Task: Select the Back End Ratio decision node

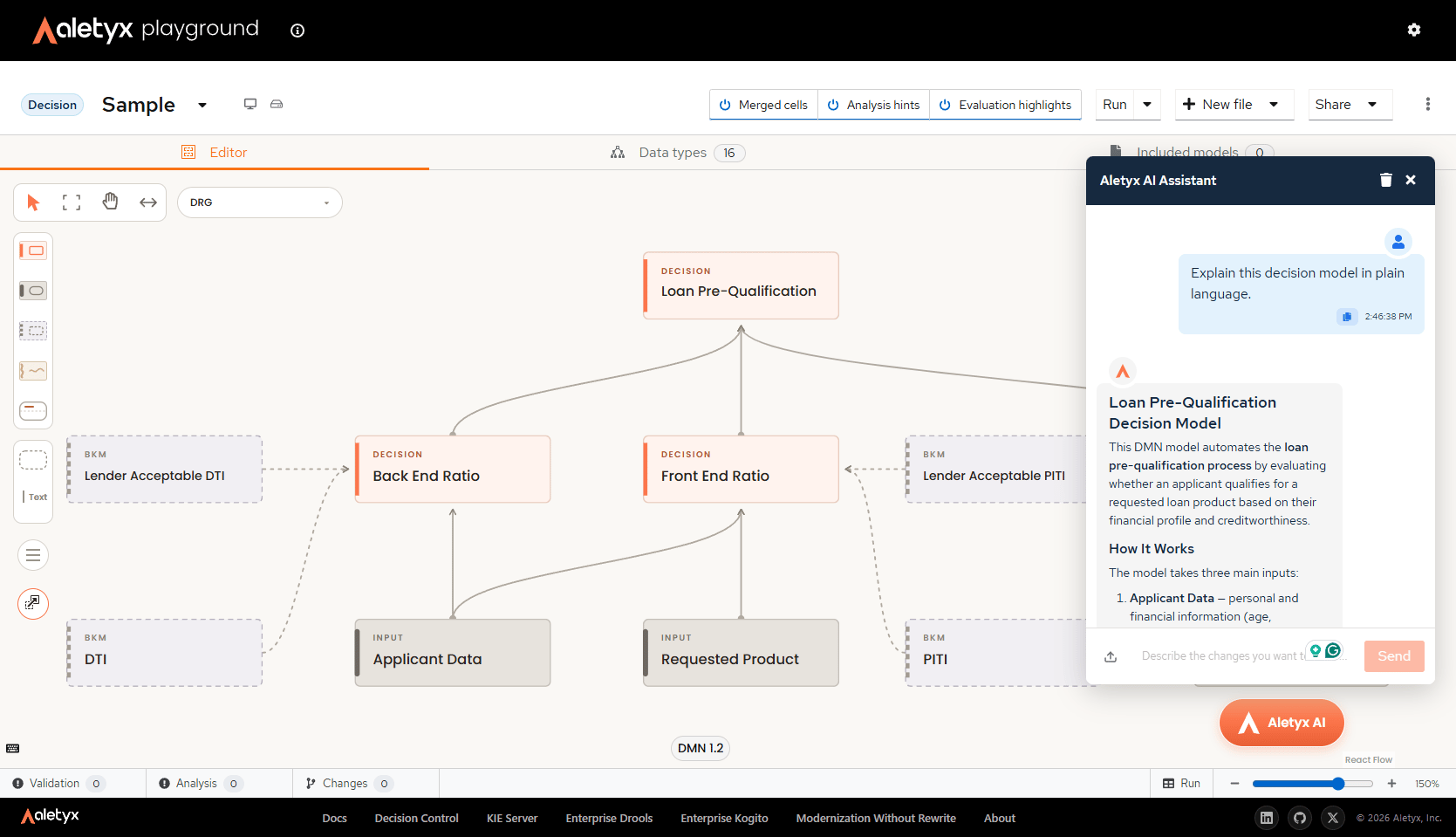Action: click(453, 469)
